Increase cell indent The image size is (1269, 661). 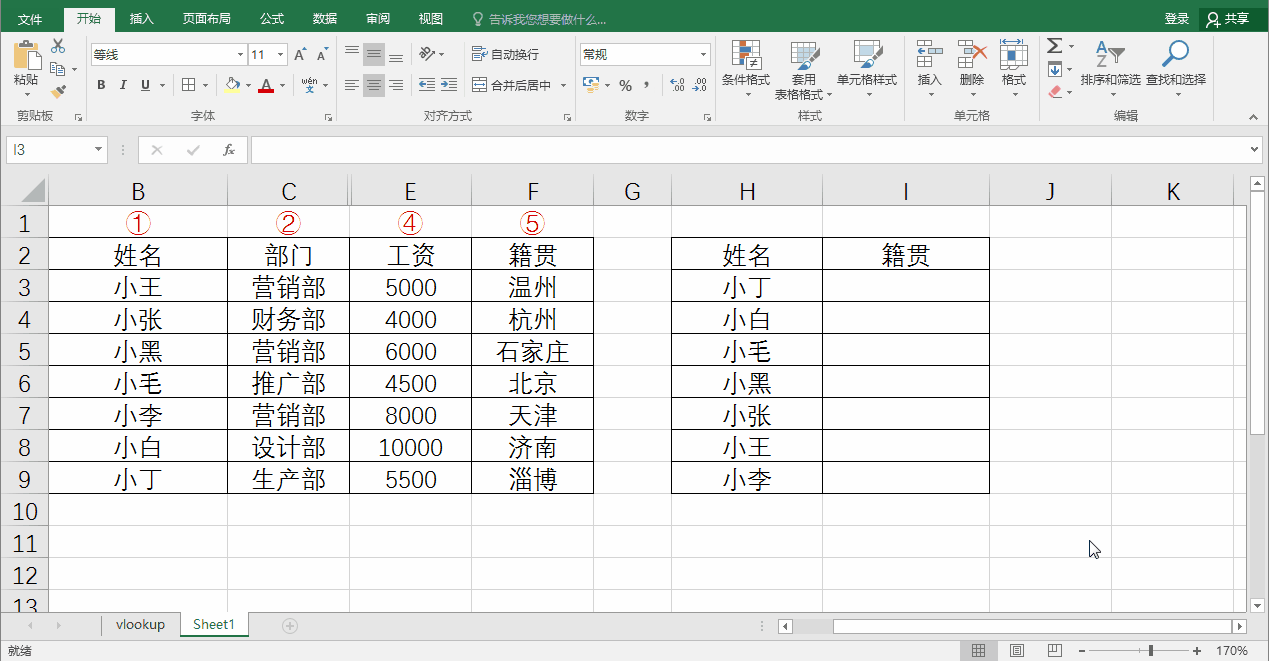point(449,86)
